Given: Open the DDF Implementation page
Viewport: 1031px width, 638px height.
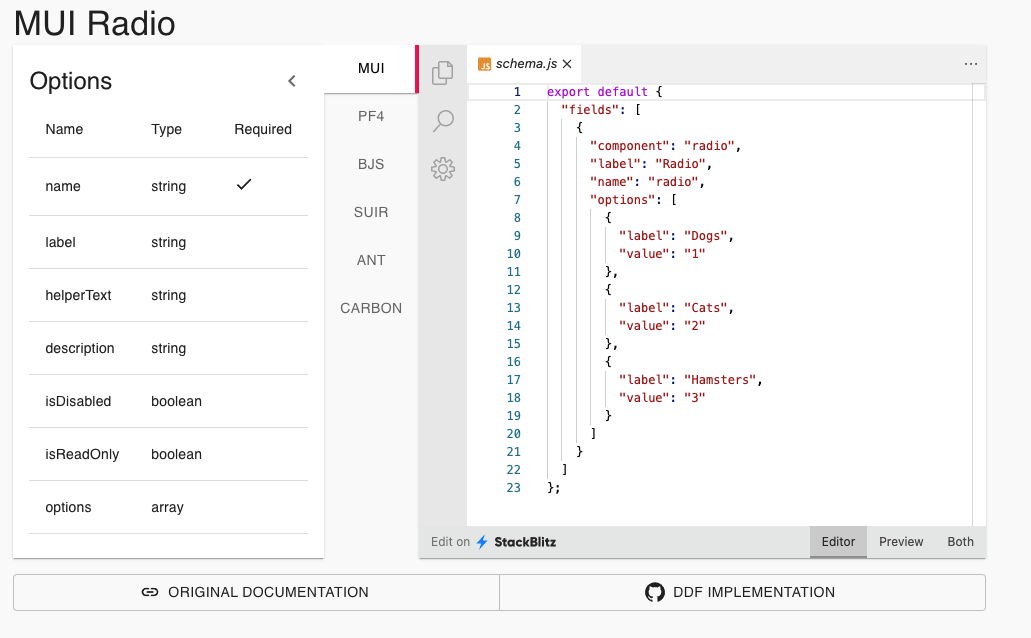Looking at the screenshot, I should 741,591.
